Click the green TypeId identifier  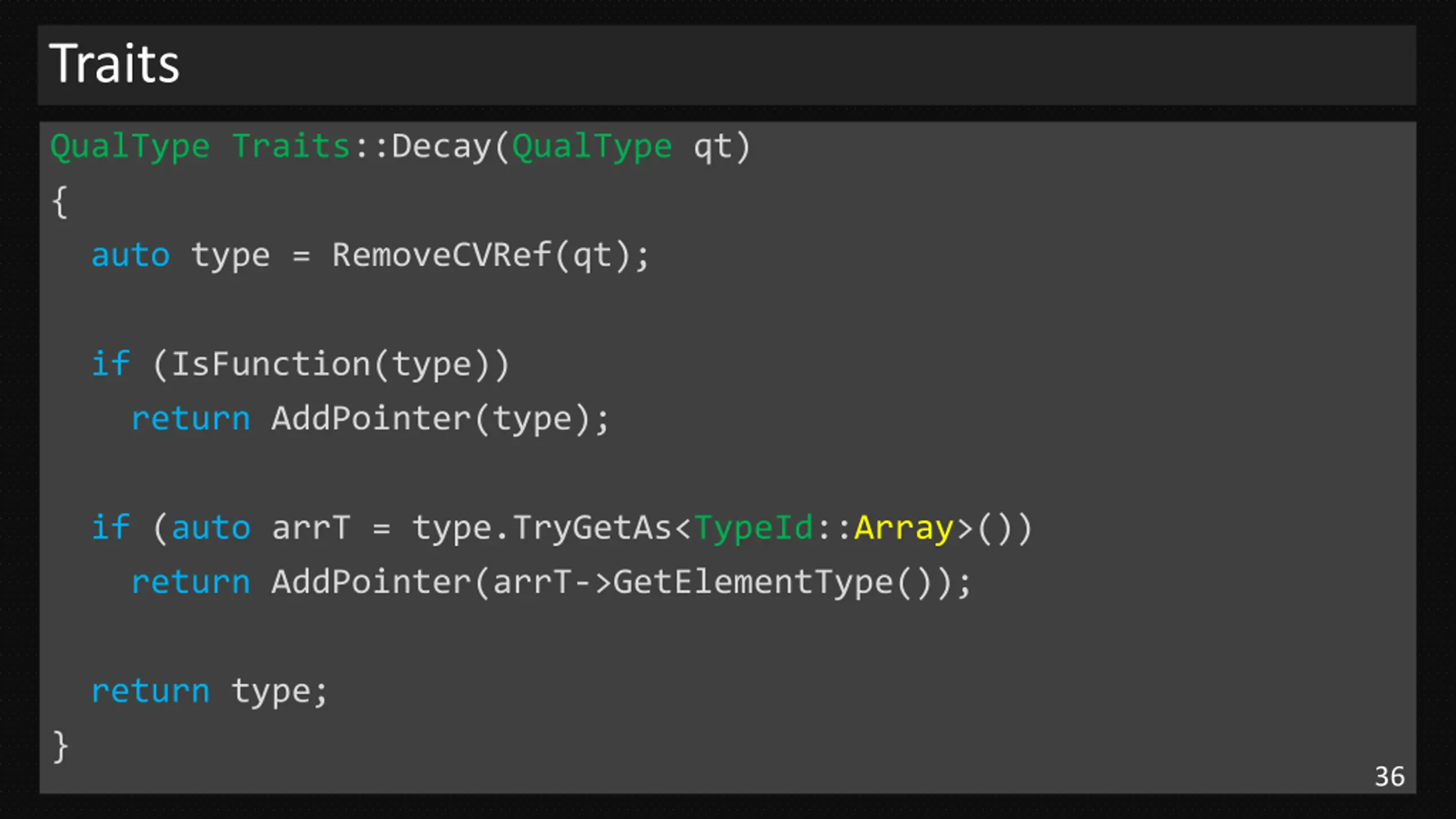(x=754, y=528)
